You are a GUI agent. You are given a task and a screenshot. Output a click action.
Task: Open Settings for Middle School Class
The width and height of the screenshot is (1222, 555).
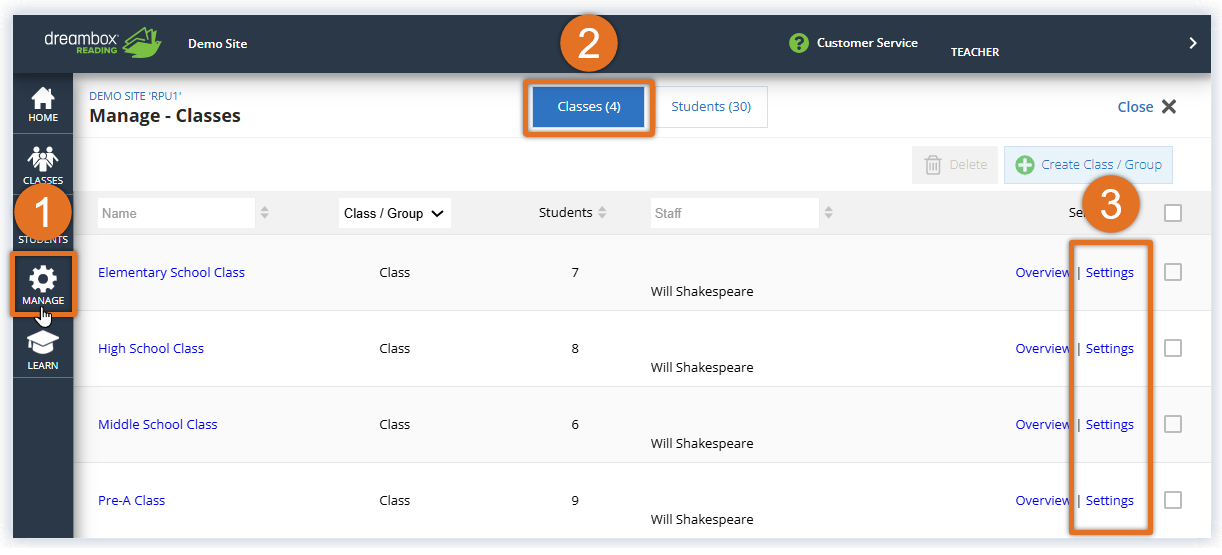[x=1109, y=424]
